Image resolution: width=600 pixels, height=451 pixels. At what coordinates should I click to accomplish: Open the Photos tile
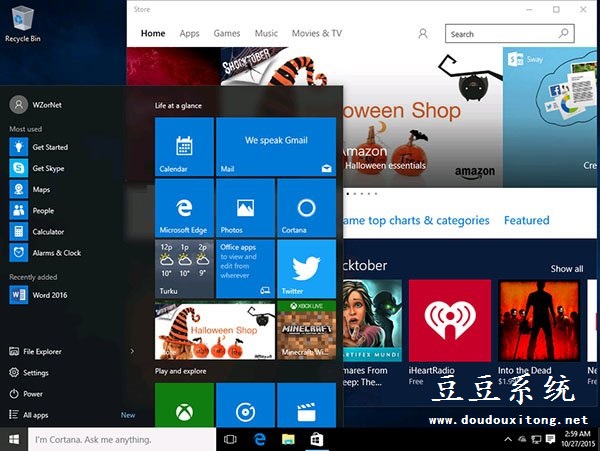tap(245, 208)
